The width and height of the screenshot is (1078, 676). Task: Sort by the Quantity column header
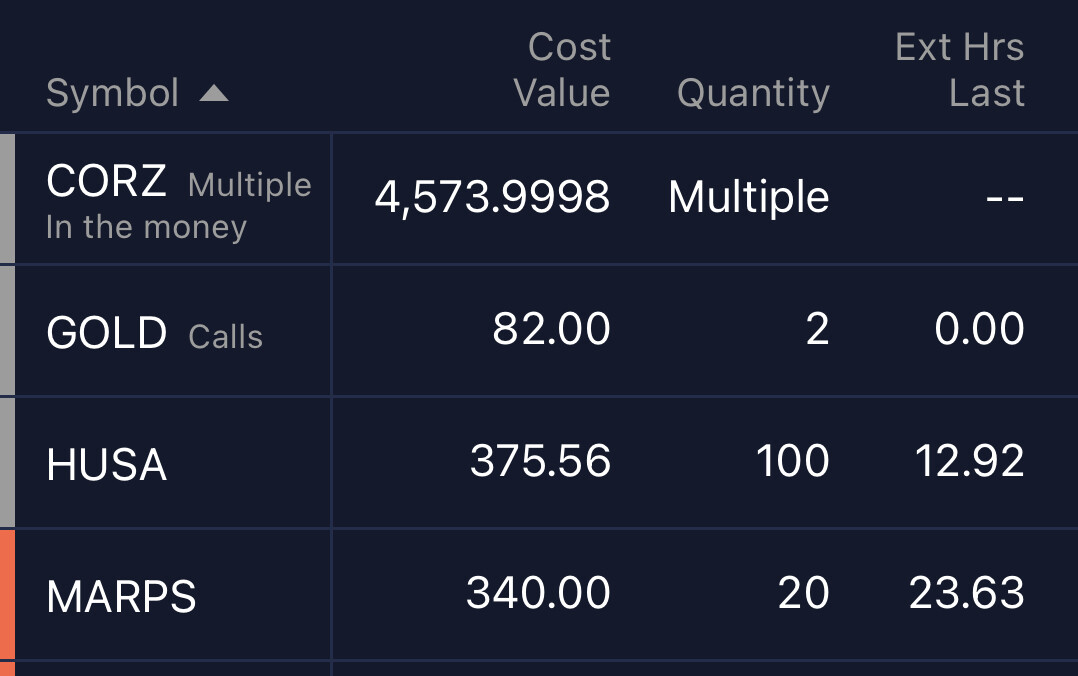[x=754, y=93]
